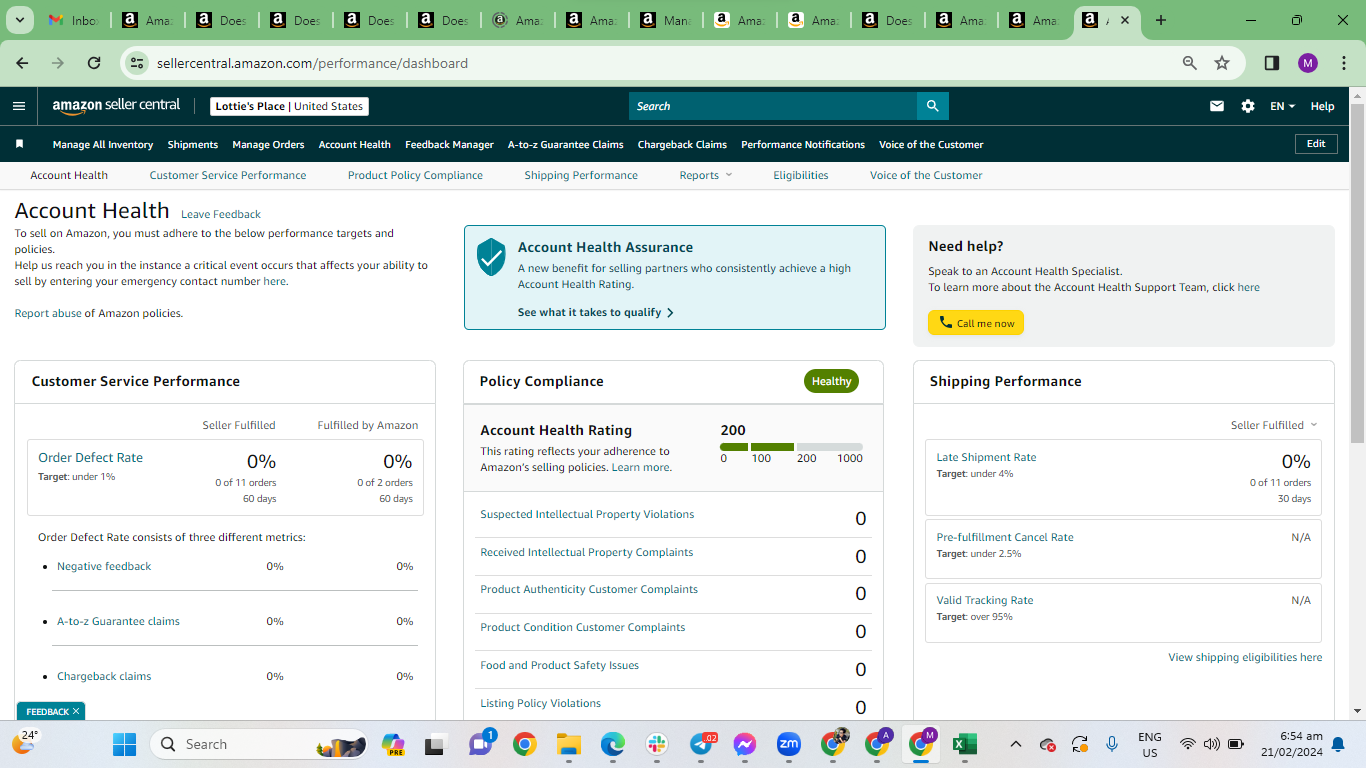Open the Seller Fulfilled dropdown in Shipping Performance
Screen dimensions: 1366x768
(x=1274, y=425)
